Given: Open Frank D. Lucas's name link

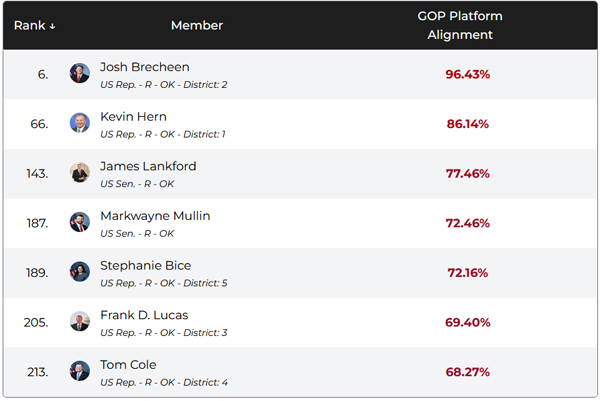Looking at the screenshot, I should tap(144, 315).
